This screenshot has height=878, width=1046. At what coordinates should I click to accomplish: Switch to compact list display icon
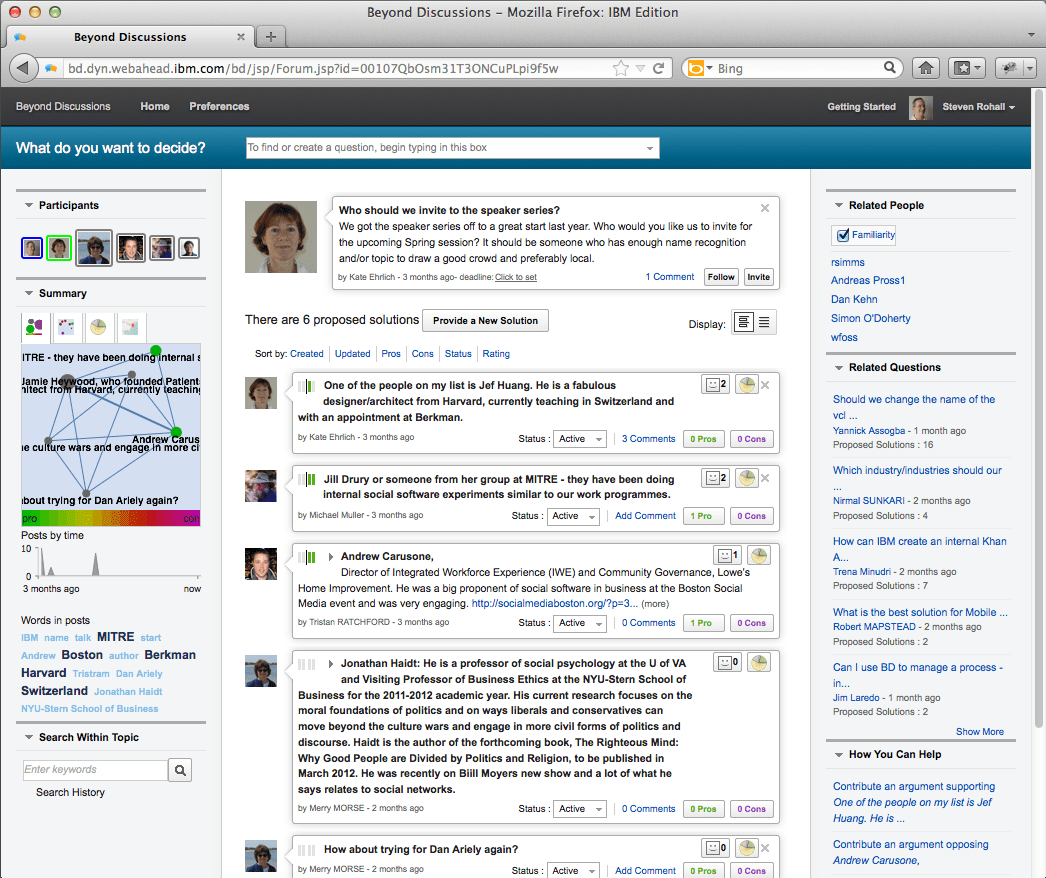(764, 322)
